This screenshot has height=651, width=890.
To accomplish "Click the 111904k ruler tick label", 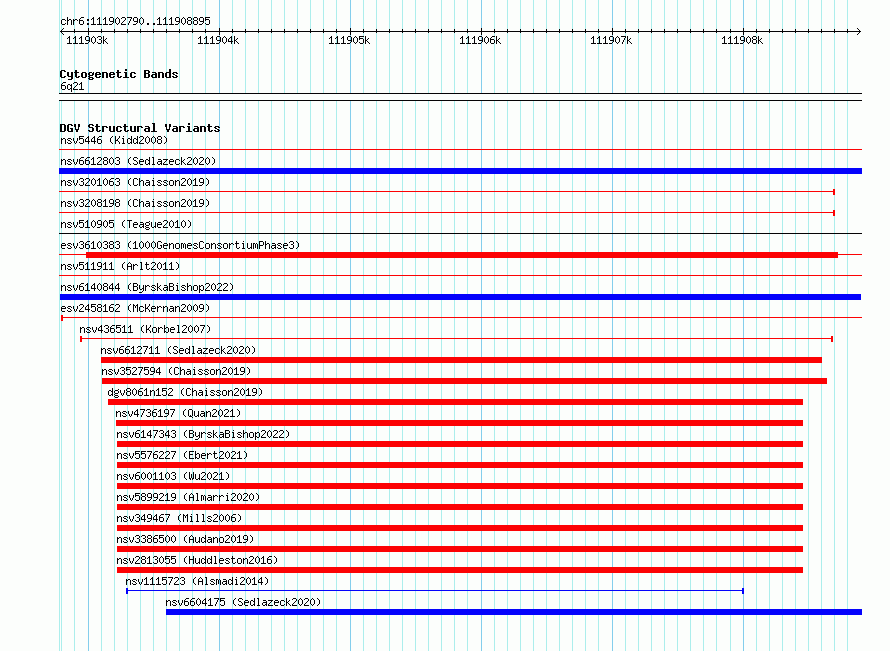I will [218, 40].
